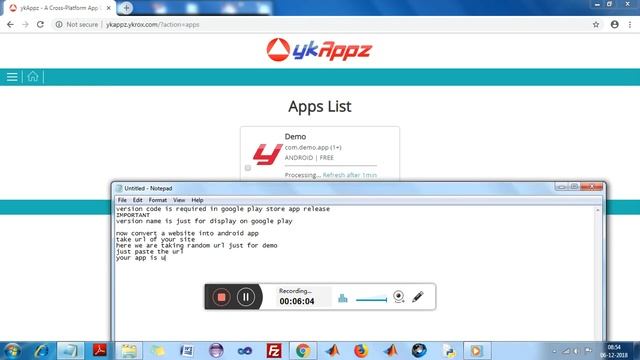The image size is (640, 360).
Task: Toggle webcam in the recorder toolbar
Action: 399,297
